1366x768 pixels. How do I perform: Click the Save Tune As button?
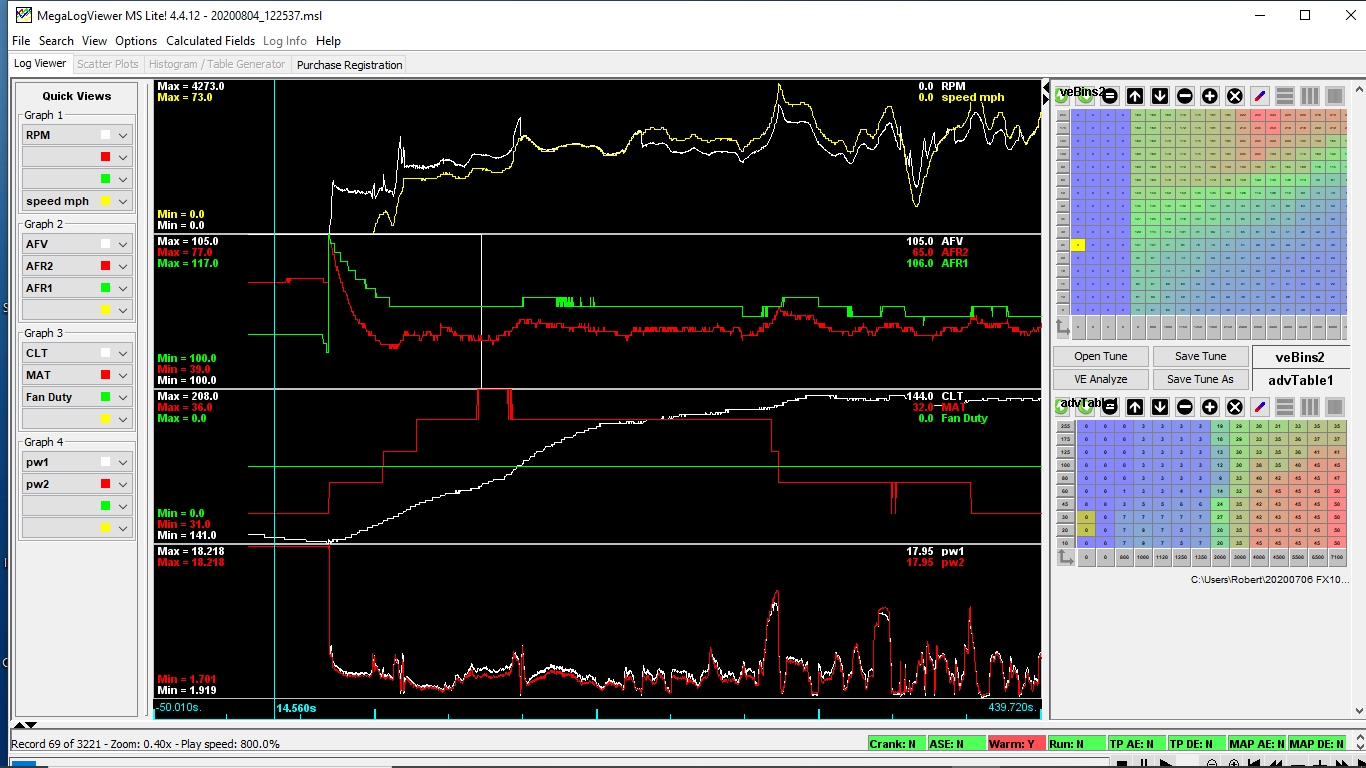[x=1200, y=379]
